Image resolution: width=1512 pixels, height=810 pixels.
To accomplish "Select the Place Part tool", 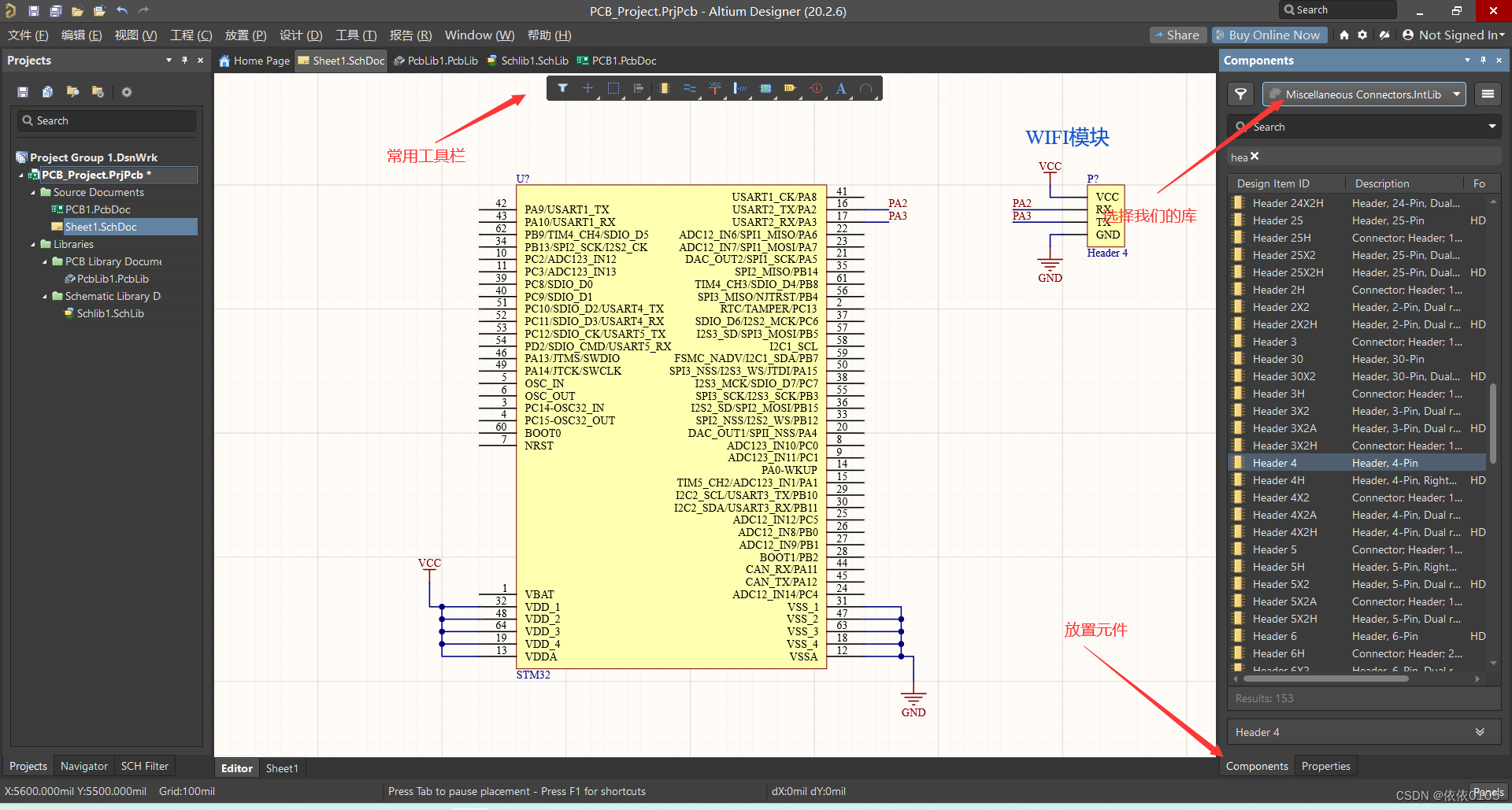I will [x=664, y=88].
